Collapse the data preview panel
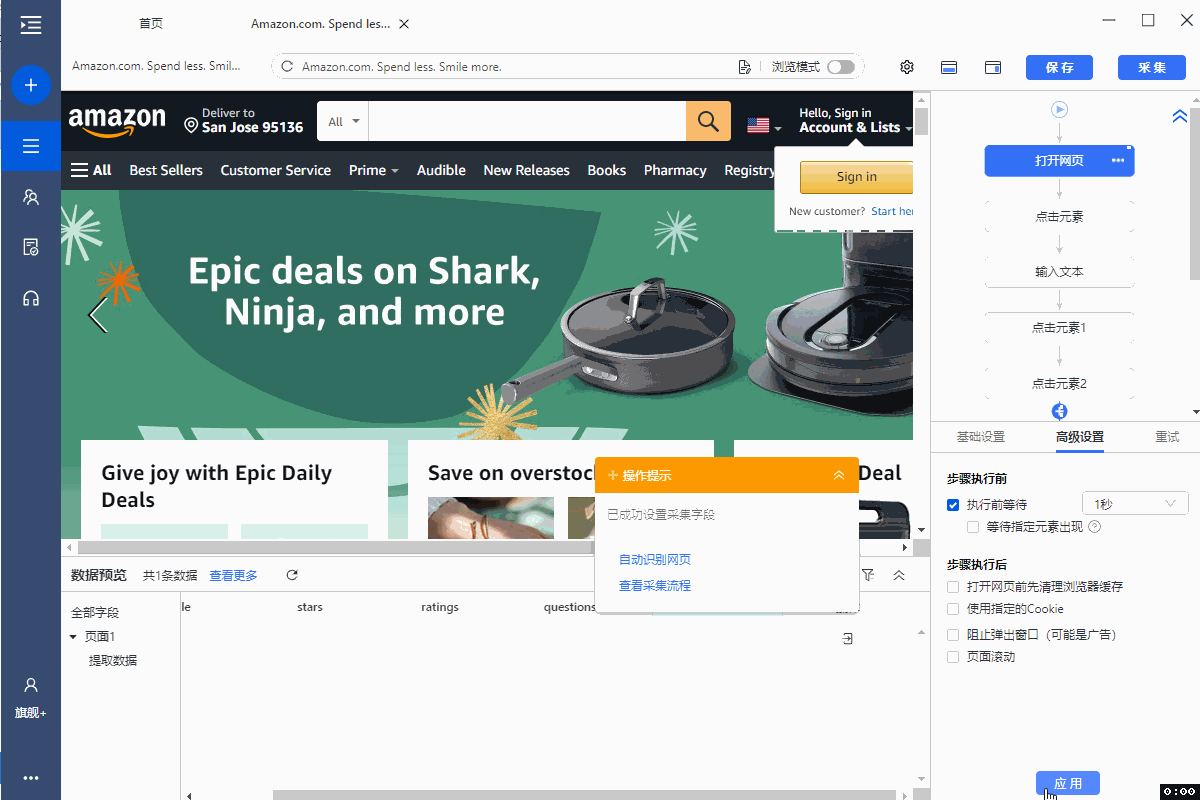 click(899, 575)
